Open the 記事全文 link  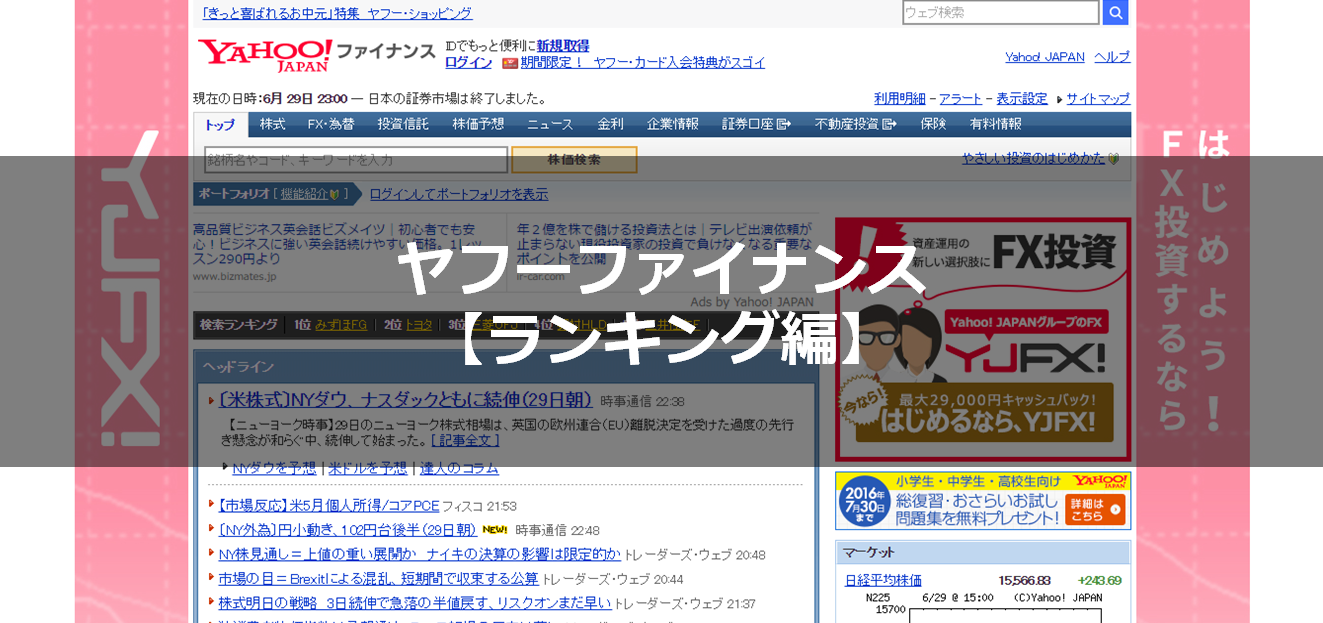(x=465, y=440)
